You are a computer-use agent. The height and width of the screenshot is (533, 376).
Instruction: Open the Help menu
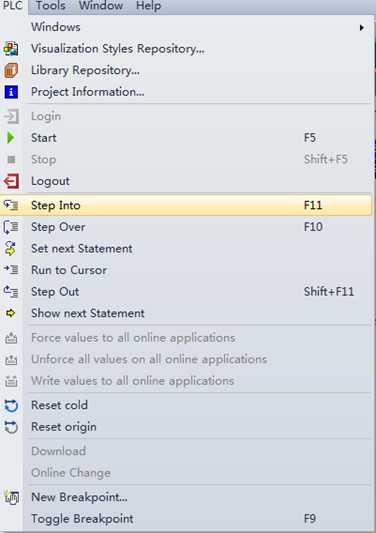149,6
